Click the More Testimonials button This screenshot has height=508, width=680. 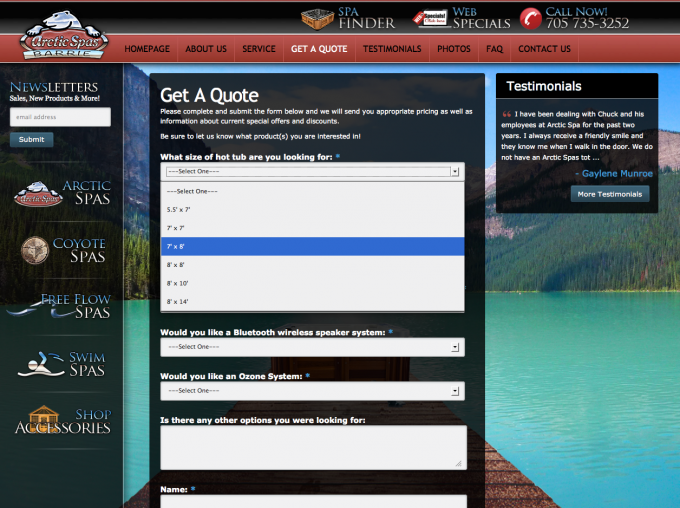(x=609, y=194)
